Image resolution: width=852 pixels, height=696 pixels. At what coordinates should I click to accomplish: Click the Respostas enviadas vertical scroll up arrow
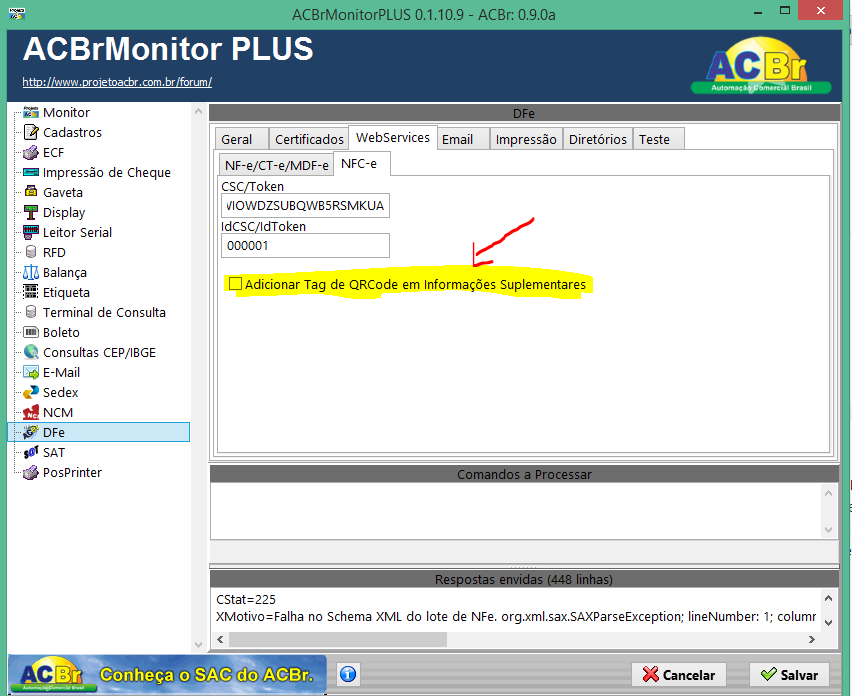point(829,598)
